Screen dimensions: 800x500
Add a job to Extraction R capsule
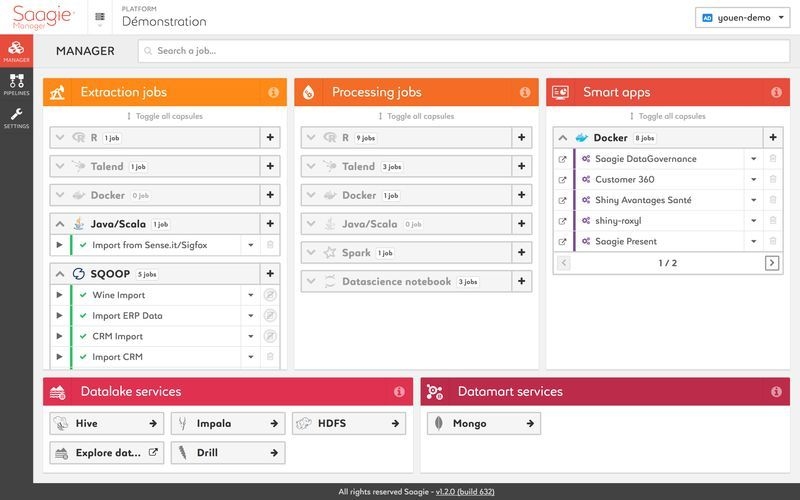[x=270, y=137]
